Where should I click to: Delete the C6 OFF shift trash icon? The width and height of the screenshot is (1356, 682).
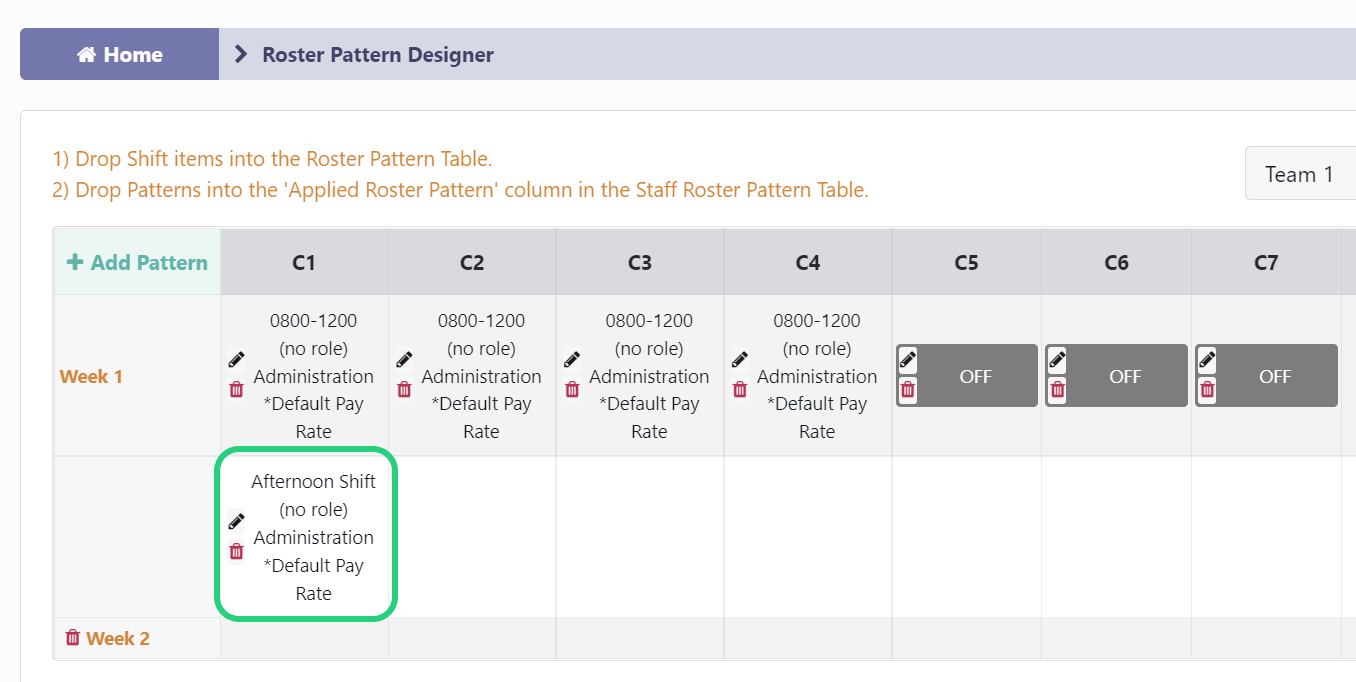(1057, 389)
